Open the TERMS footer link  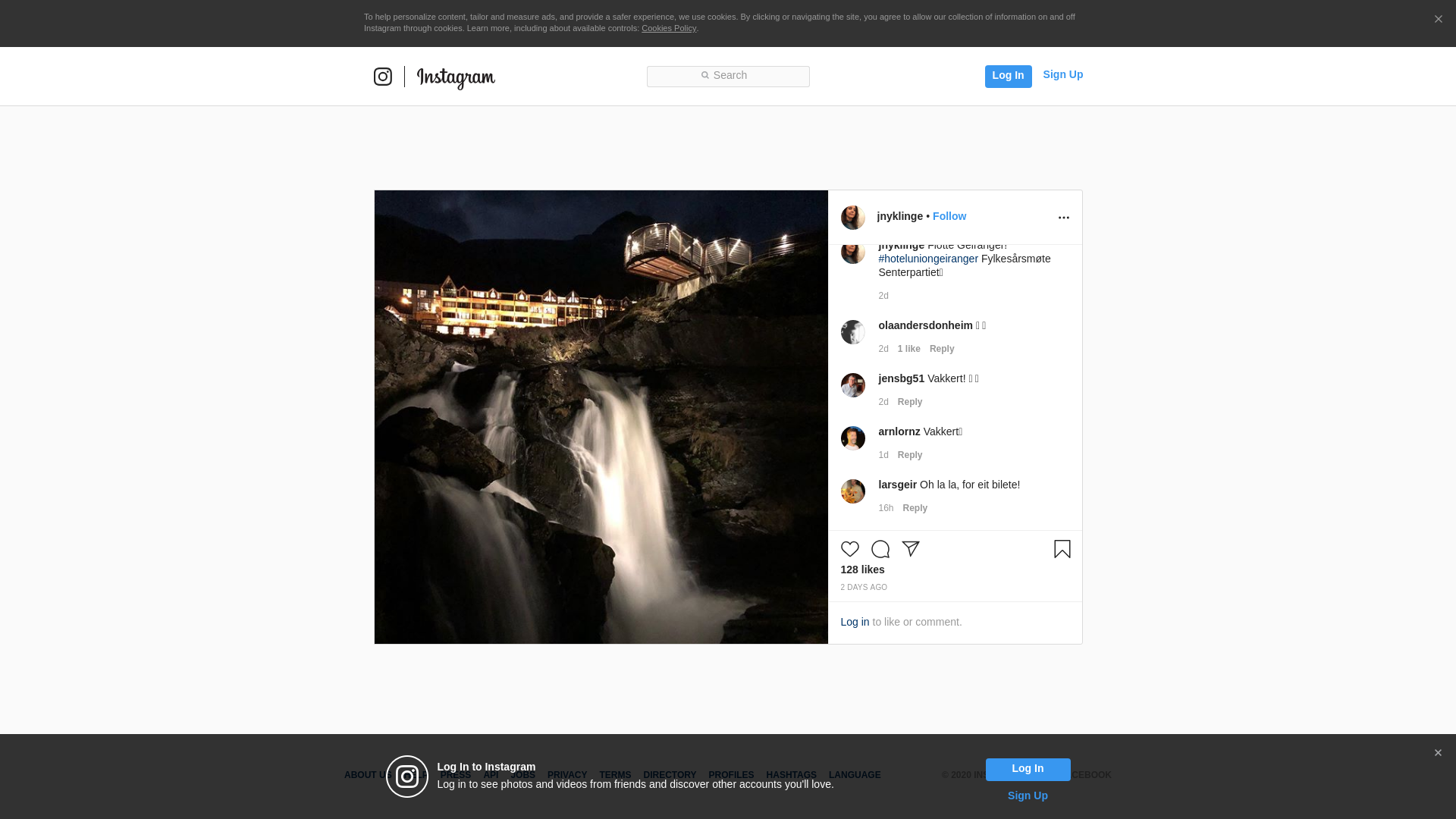[614, 775]
